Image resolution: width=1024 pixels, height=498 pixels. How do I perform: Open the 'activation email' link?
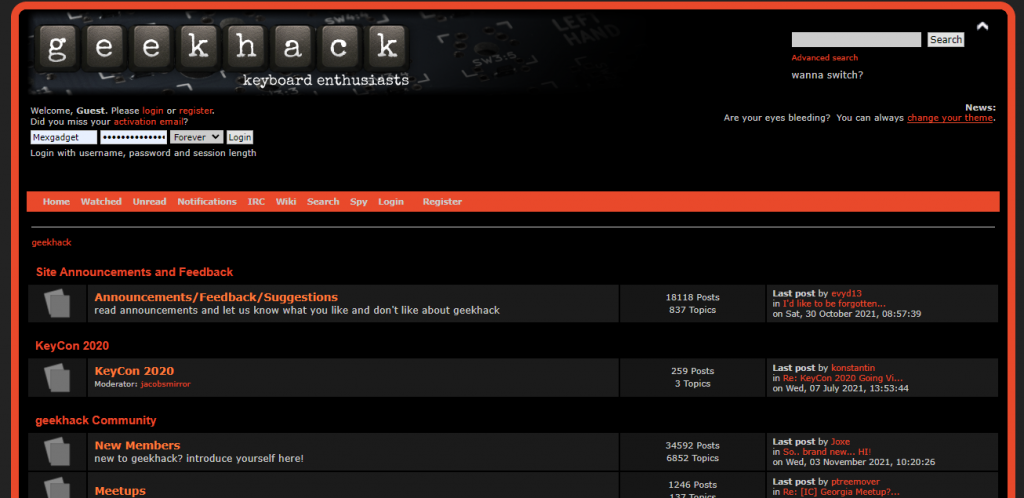pos(148,122)
